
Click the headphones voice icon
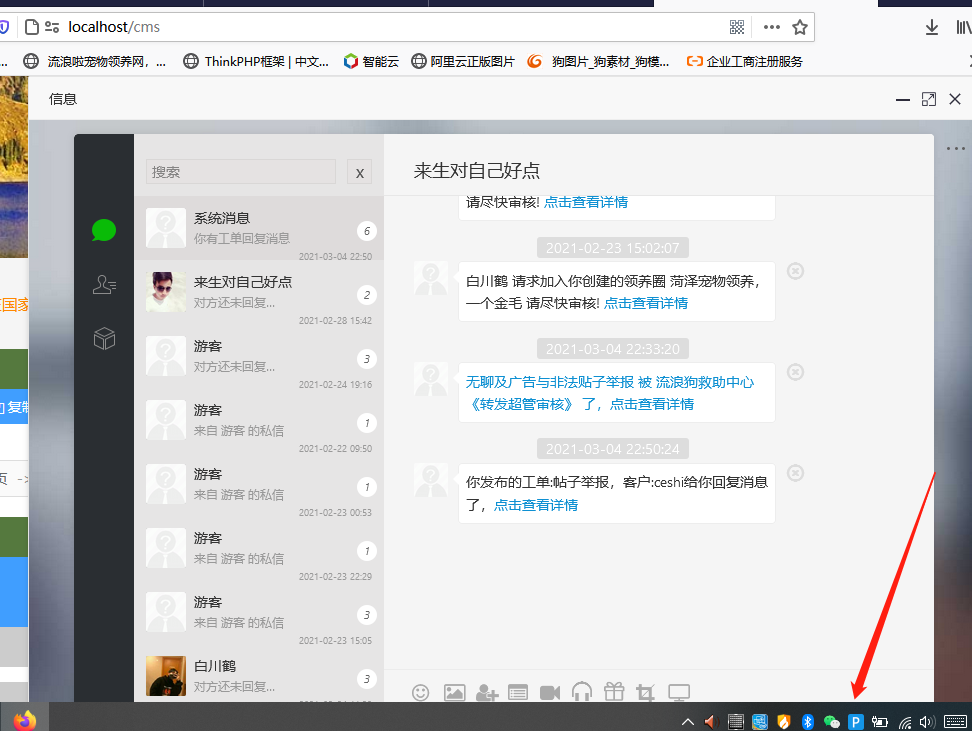(x=581, y=692)
